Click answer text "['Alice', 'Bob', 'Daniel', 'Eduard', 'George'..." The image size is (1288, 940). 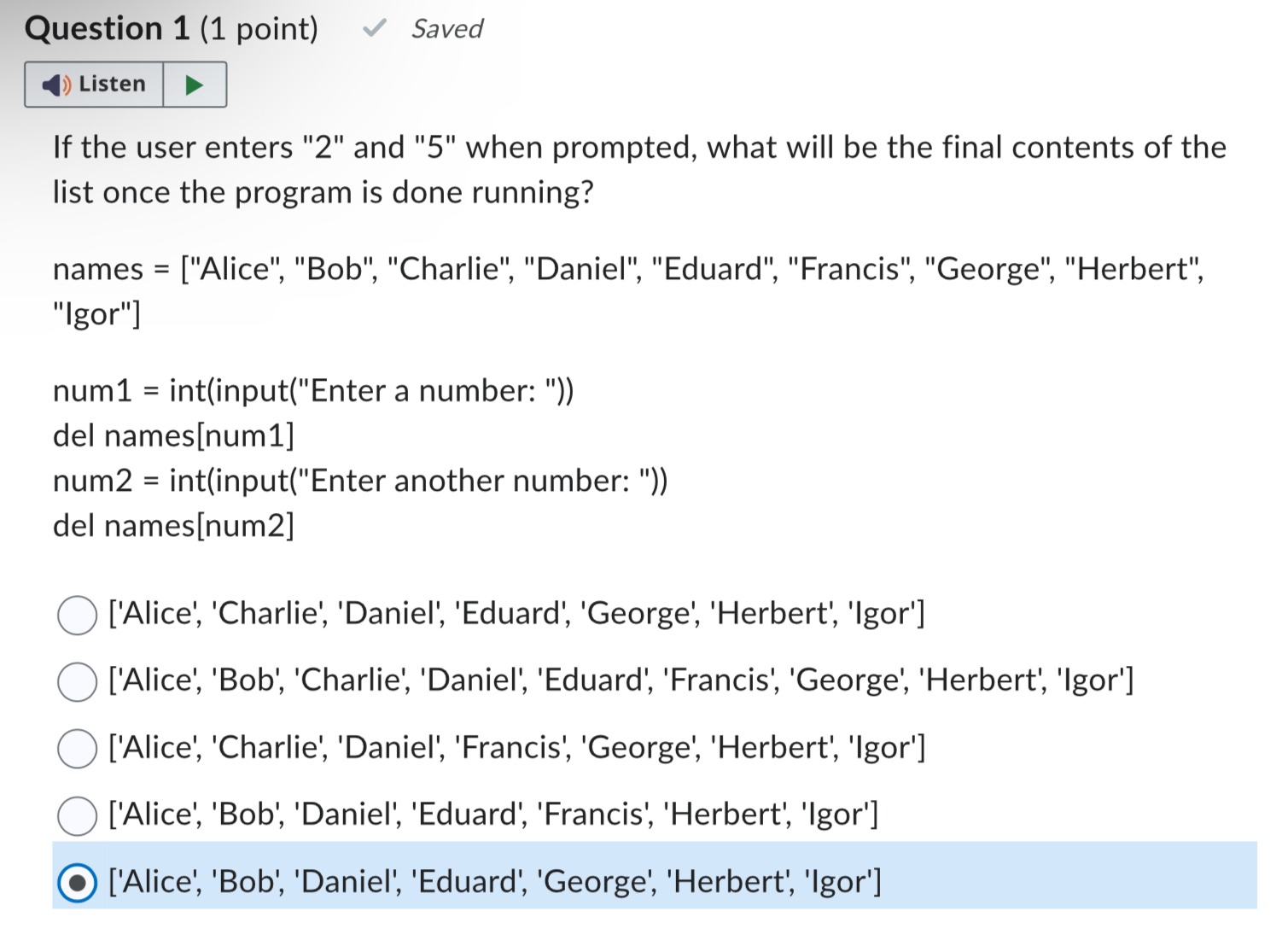tap(495, 881)
